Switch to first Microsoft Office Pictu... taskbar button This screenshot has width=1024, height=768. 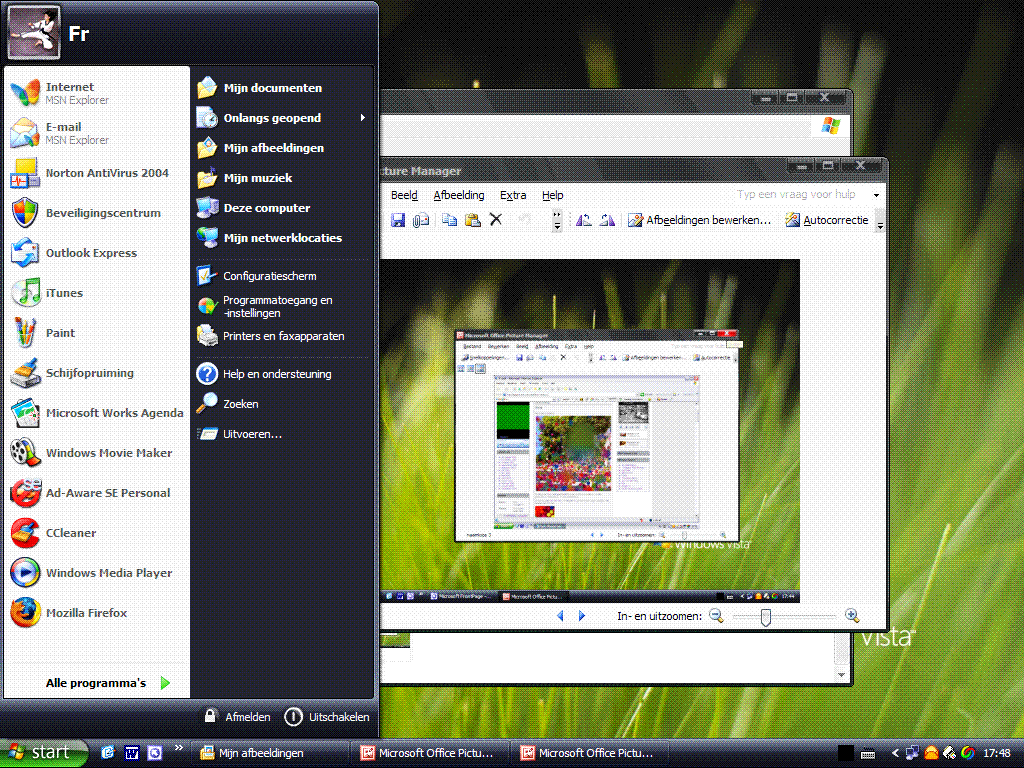click(x=430, y=753)
